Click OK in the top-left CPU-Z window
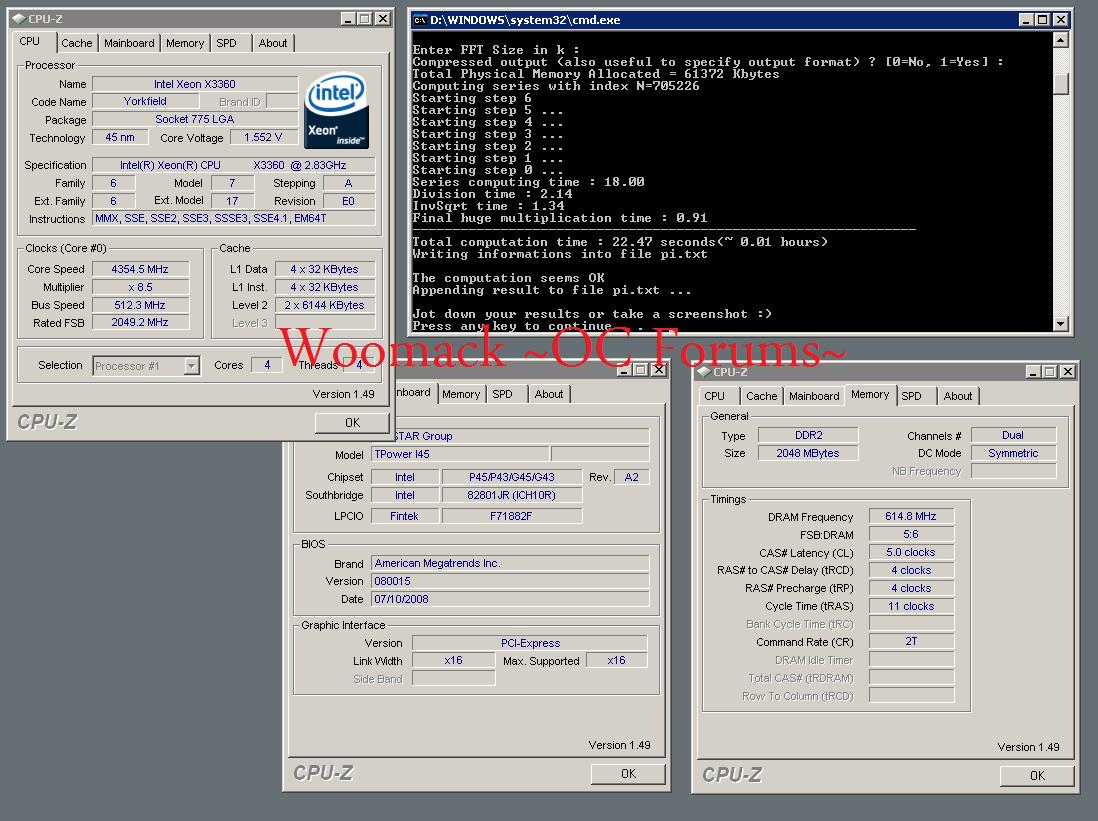Screen dimensions: 1098x821 coord(352,422)
